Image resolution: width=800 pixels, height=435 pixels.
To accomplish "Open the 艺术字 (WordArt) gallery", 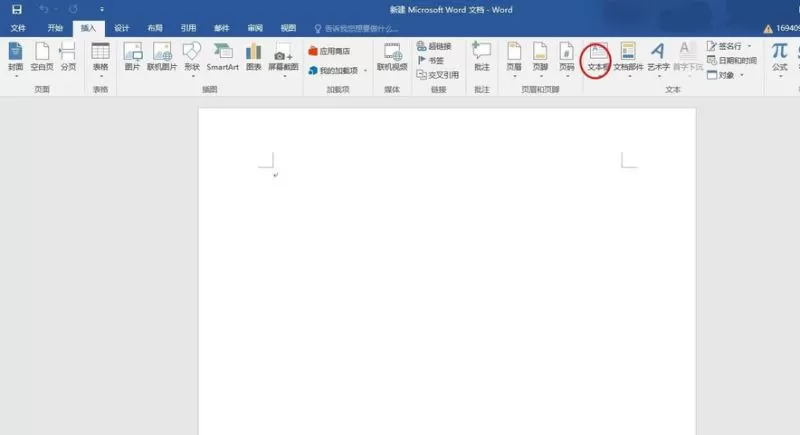I will (x=658, y=60).
